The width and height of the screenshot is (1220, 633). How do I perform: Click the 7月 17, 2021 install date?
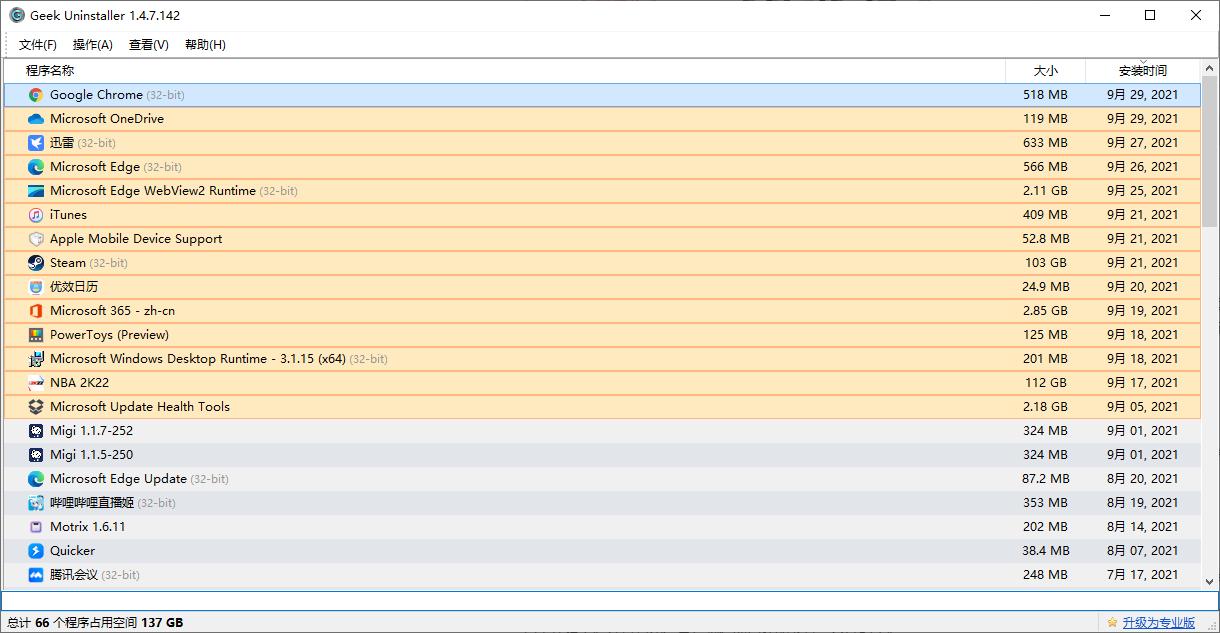(x=1142, y=575)
